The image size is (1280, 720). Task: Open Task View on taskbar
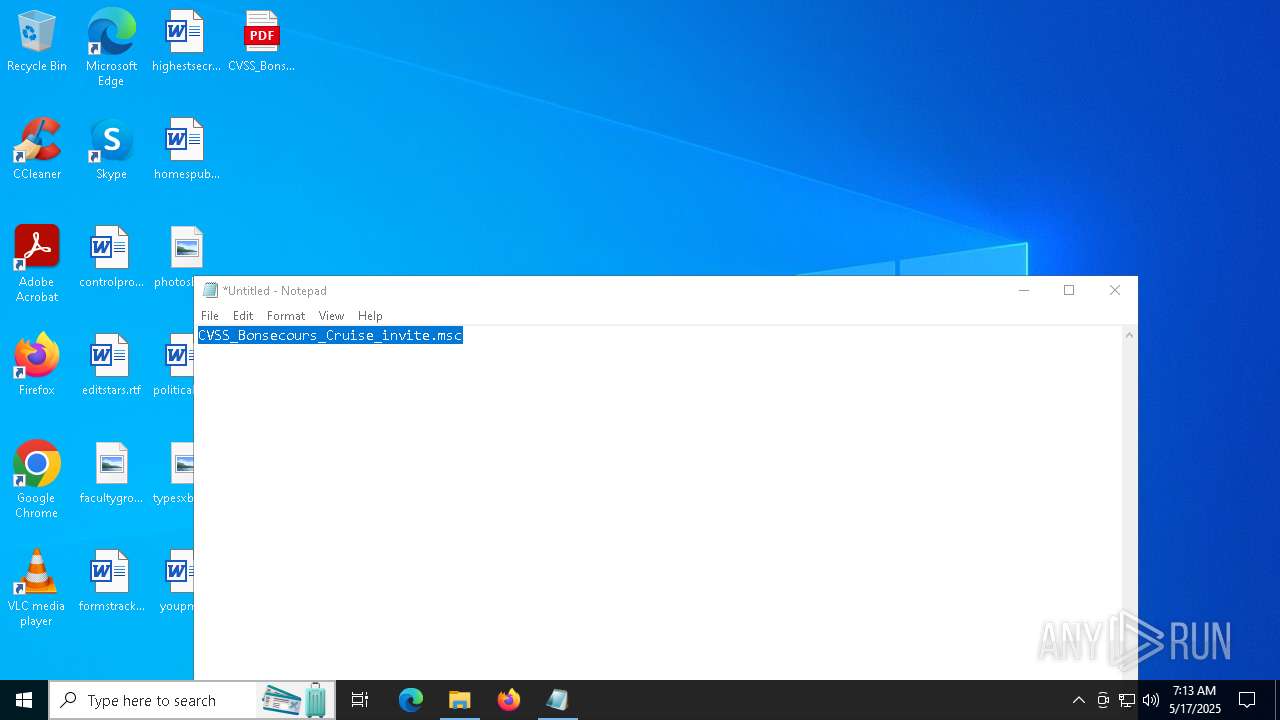360,700
